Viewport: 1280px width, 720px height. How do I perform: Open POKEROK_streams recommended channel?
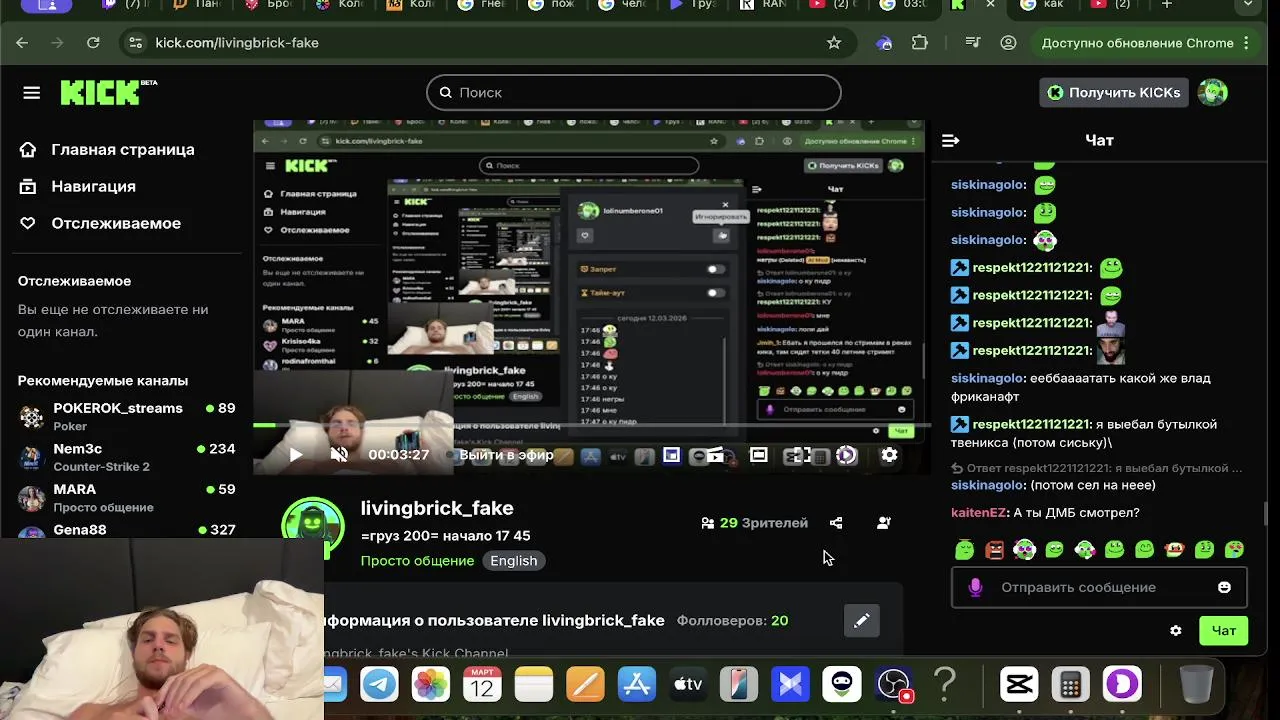coord(126,416)
